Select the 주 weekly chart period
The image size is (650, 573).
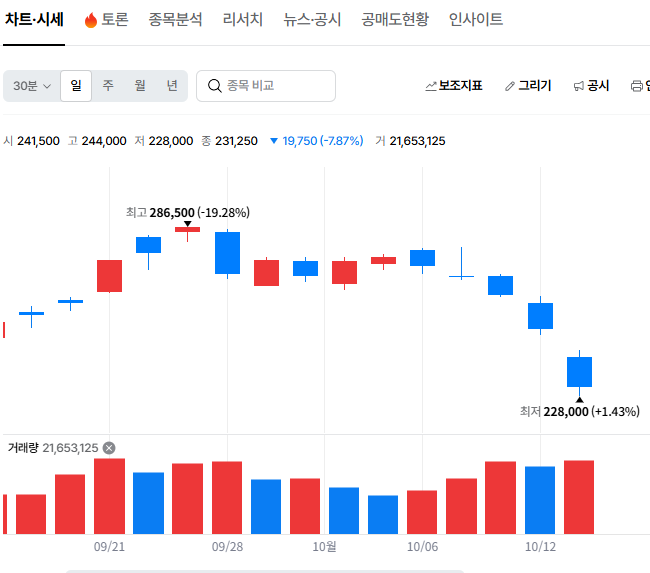click(x=108, y=86)
